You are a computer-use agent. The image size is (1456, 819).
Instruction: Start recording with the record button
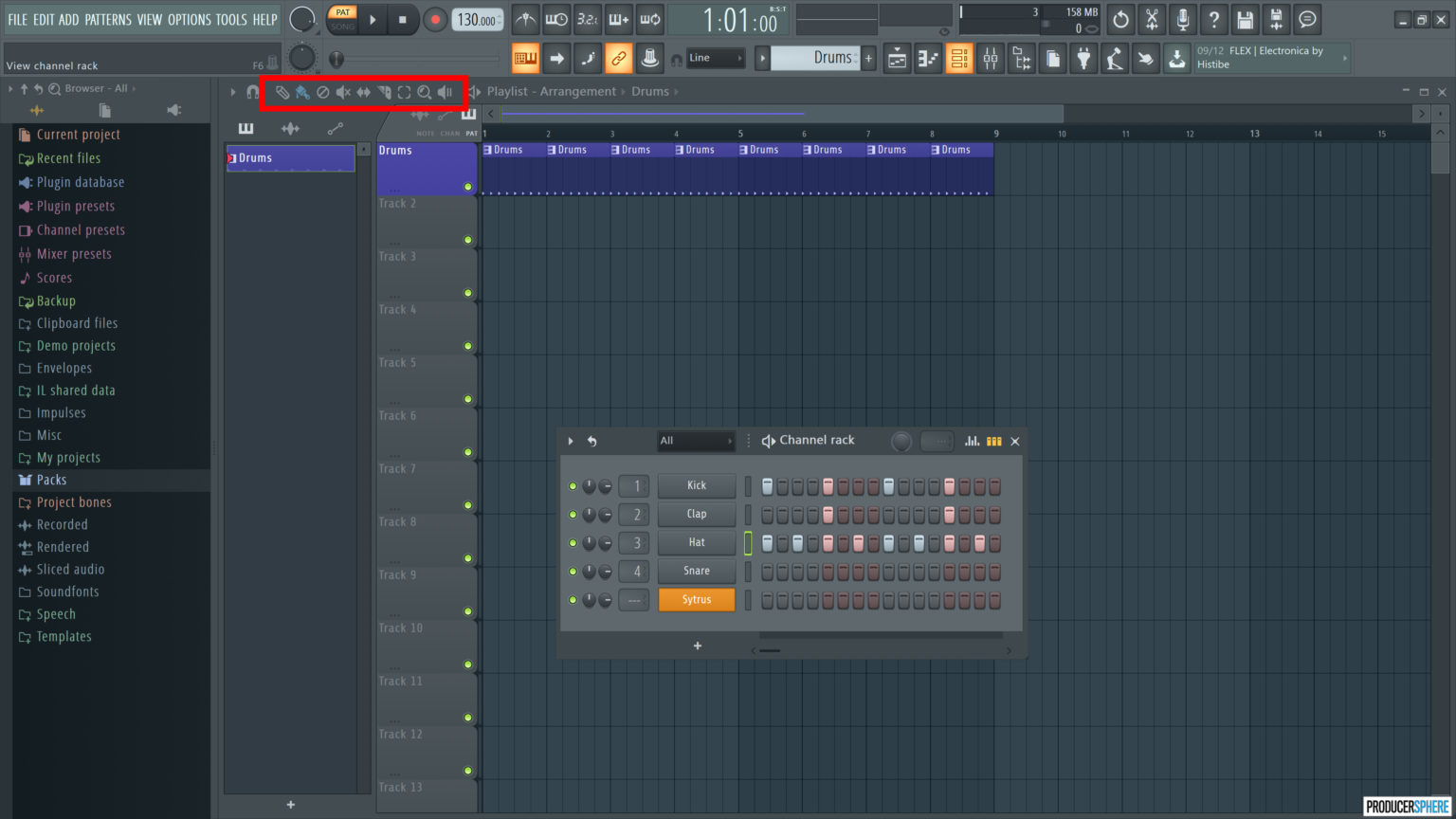pyautogui.click(x=436, y=19)
